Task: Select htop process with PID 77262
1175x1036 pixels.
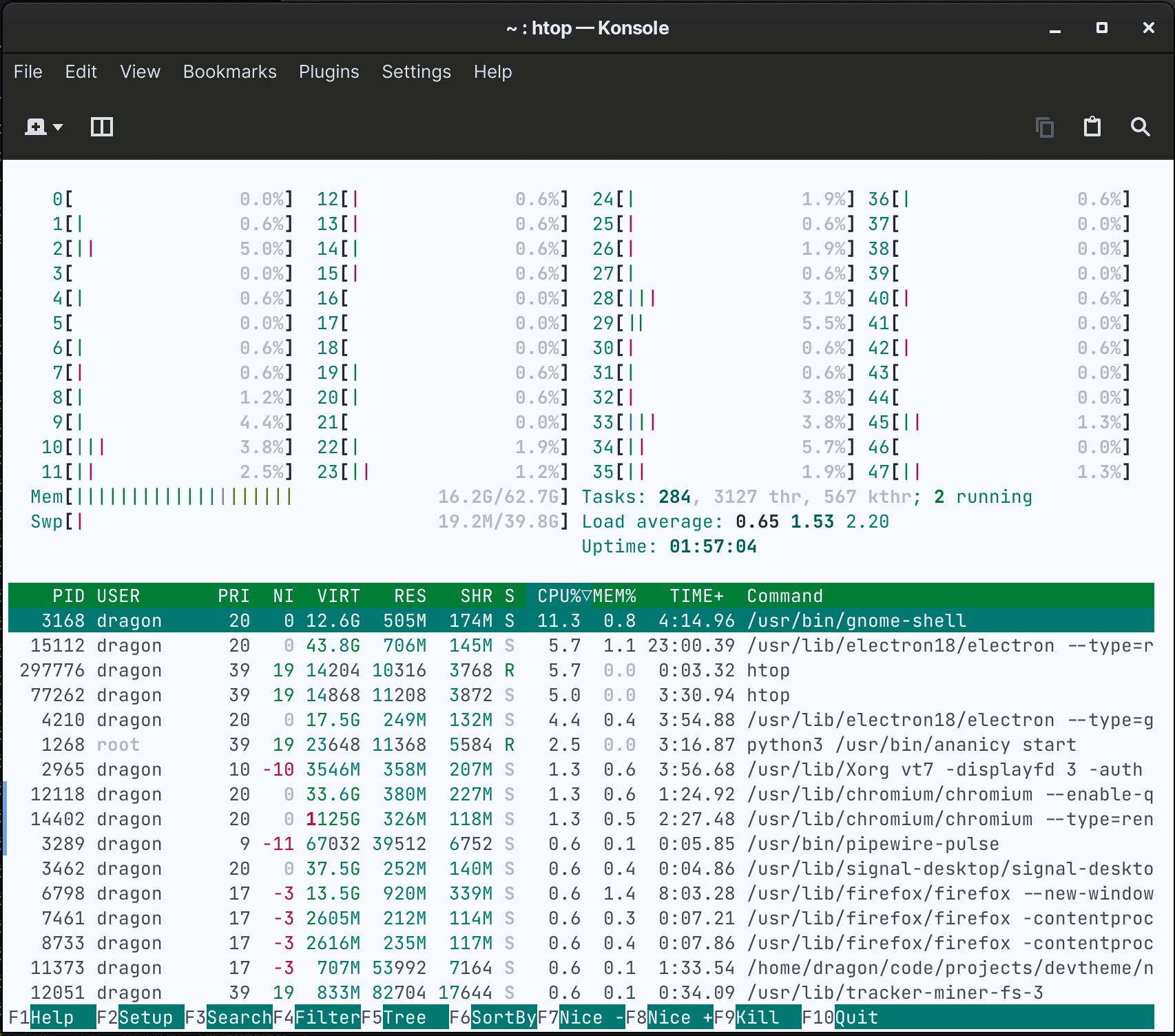Action: point(581,695)
